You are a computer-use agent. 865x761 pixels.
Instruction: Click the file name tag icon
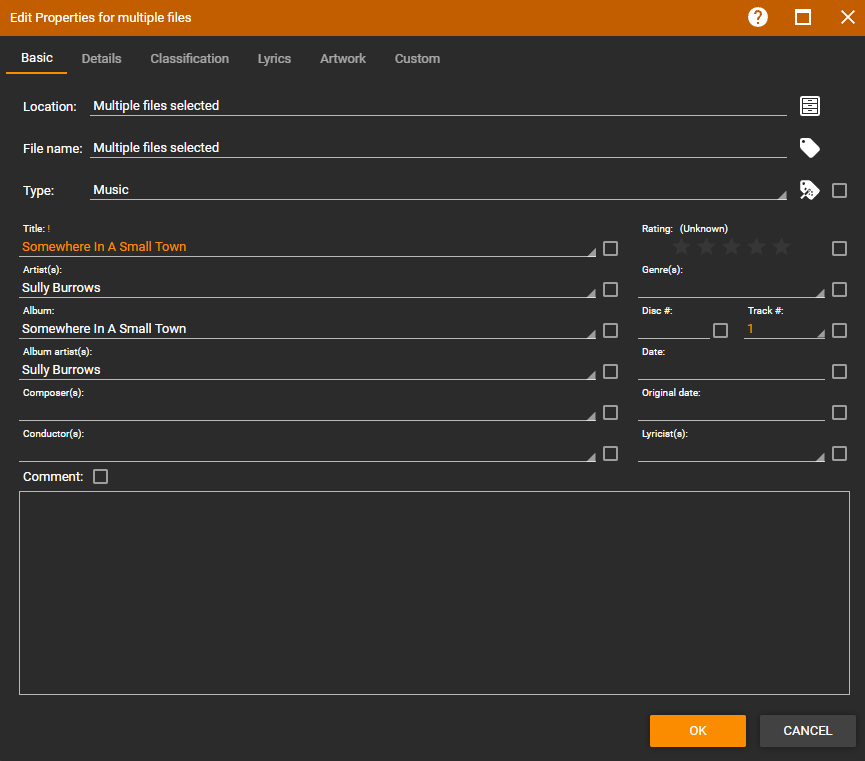[x=809, y=148]
